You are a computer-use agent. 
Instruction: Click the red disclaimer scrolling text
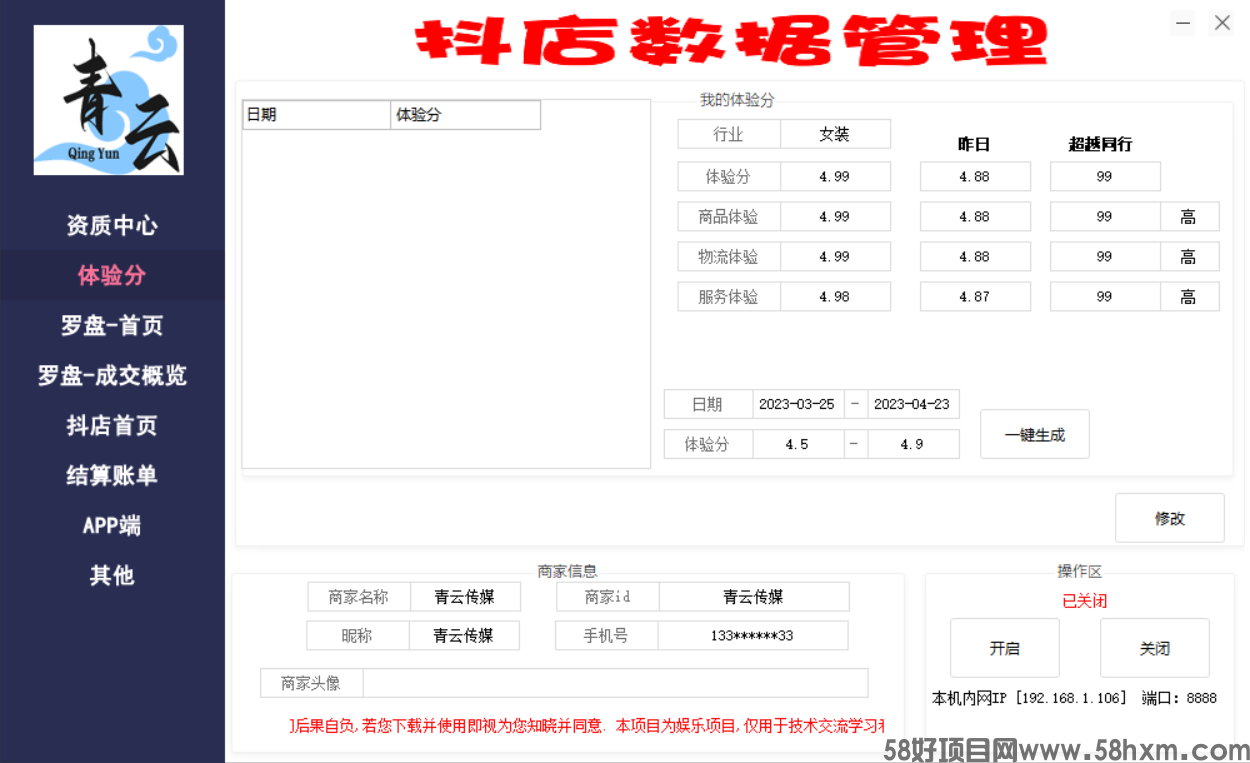pyautogui.click(x=587, y=725)
